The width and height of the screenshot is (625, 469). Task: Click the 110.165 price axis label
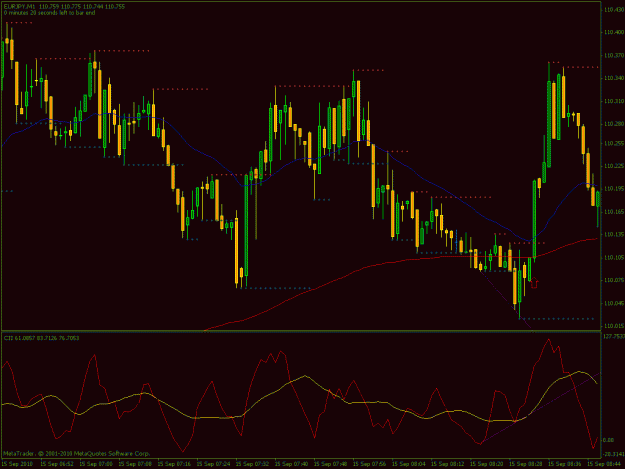tap(614, 212)
